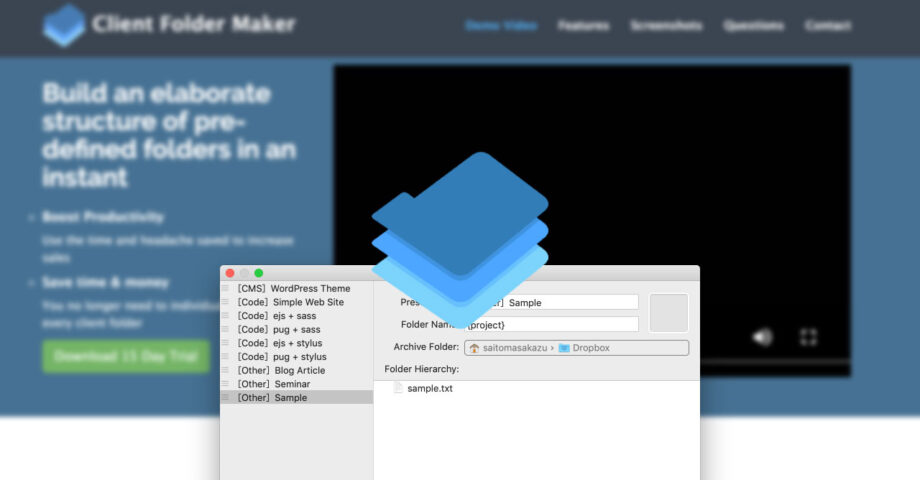Click the Client Folder Maker site title
Viewport: 920px width, 480px height.
click(x=194, y=24)
